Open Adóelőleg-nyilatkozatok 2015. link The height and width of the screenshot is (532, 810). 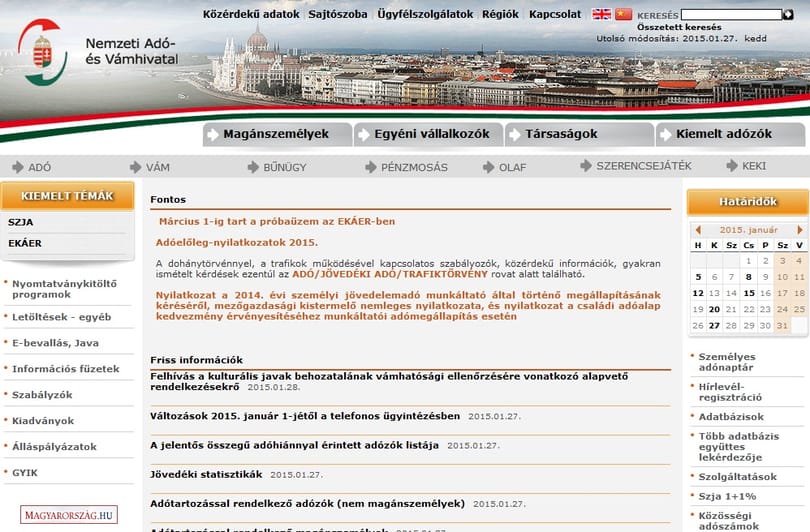(237, 242)
